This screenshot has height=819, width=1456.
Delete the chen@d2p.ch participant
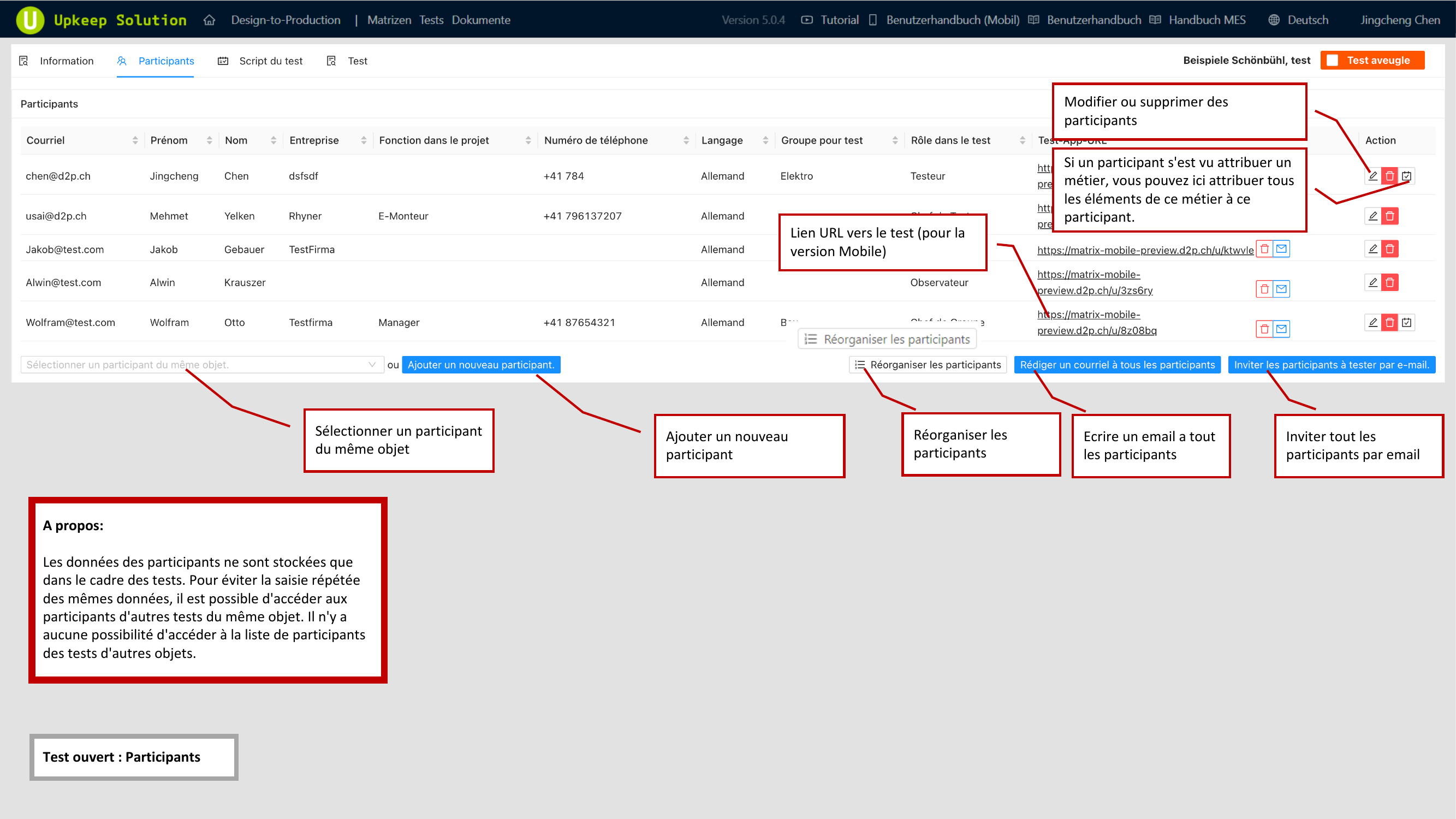pyautogui.click(x=1389, y=176)
